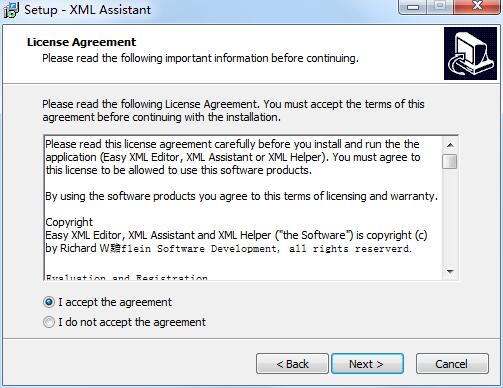Screen dimensions: 503x388
Task: Click the 'Copyright' line in license text
Action: click(69, 222)
